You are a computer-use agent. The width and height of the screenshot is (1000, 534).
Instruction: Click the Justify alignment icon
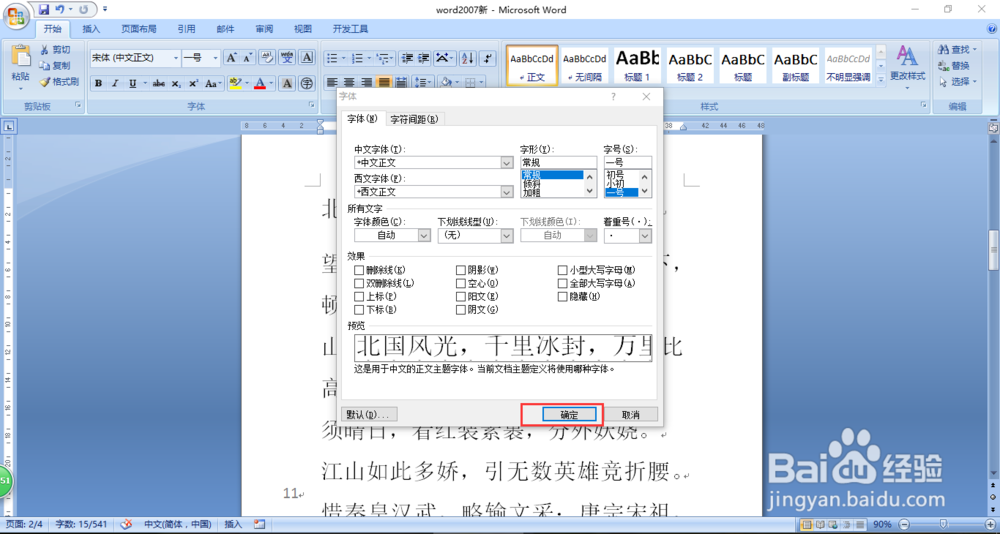click(x=384, y=82)
